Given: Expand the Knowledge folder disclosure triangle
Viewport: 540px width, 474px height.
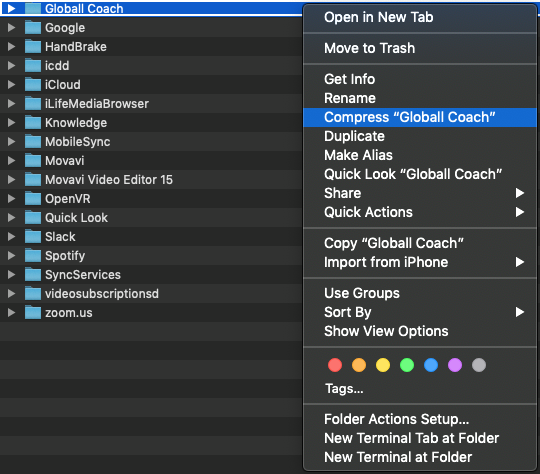Looking at the screenshot, I should pyautogui.click(x=11, y=122).
